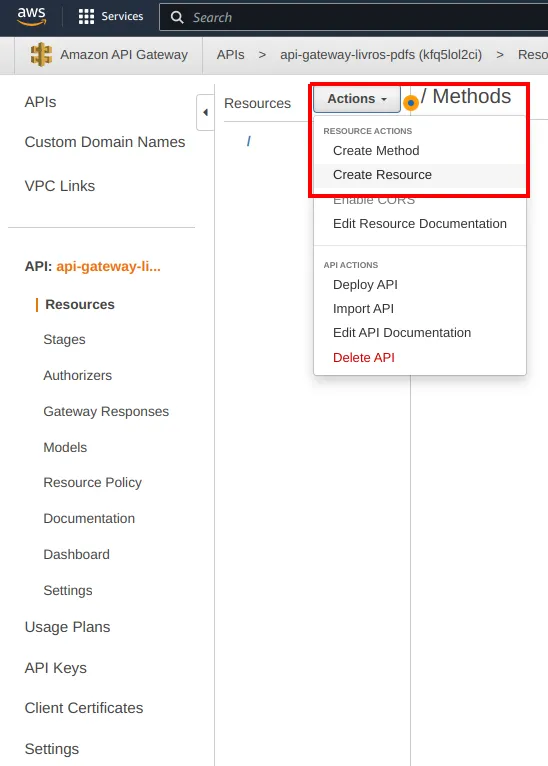Screen dimensions: 548x766
Task: Open Custom Domain Names in sidebar
Action: coord(105,142)
